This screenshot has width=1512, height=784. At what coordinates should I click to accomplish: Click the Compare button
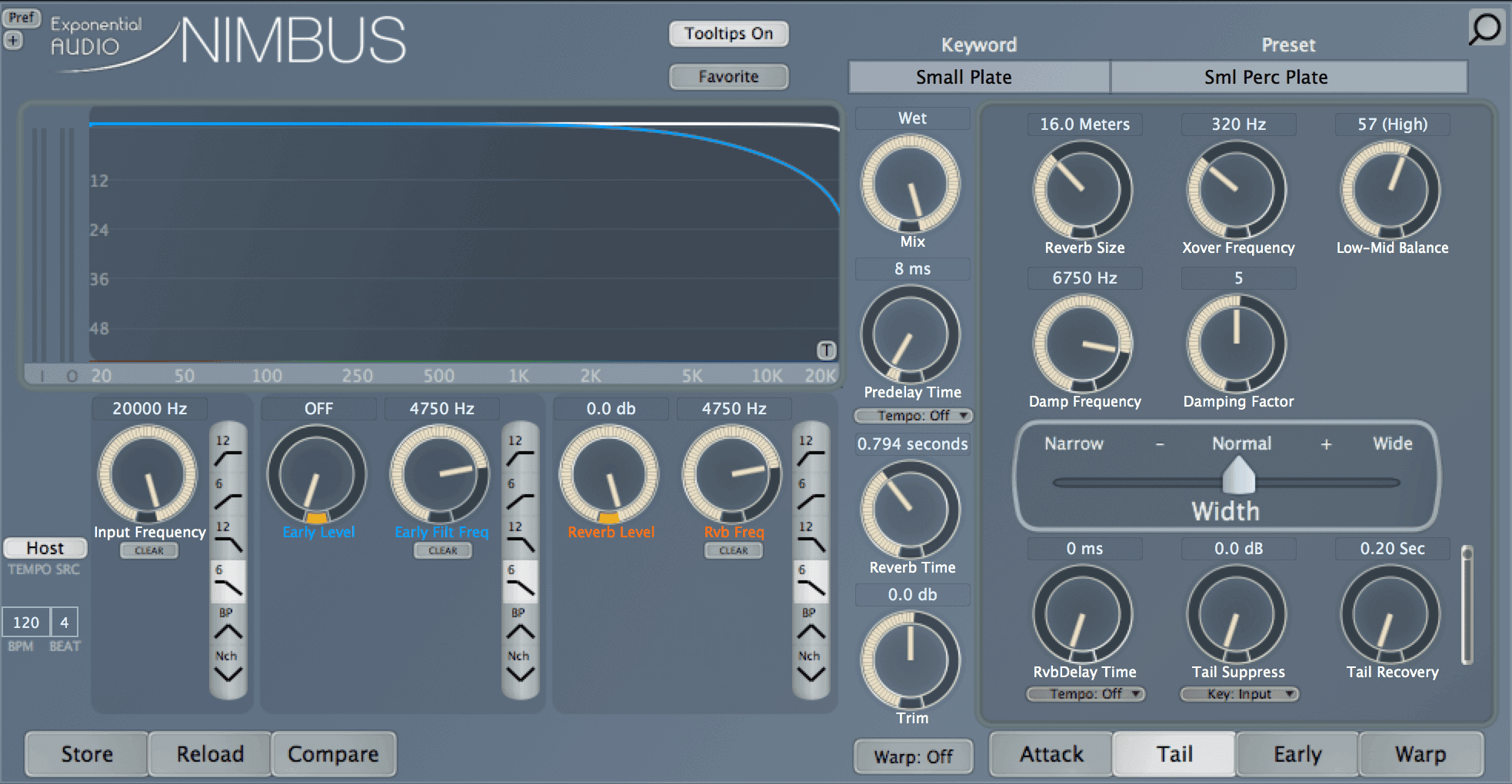333,754
